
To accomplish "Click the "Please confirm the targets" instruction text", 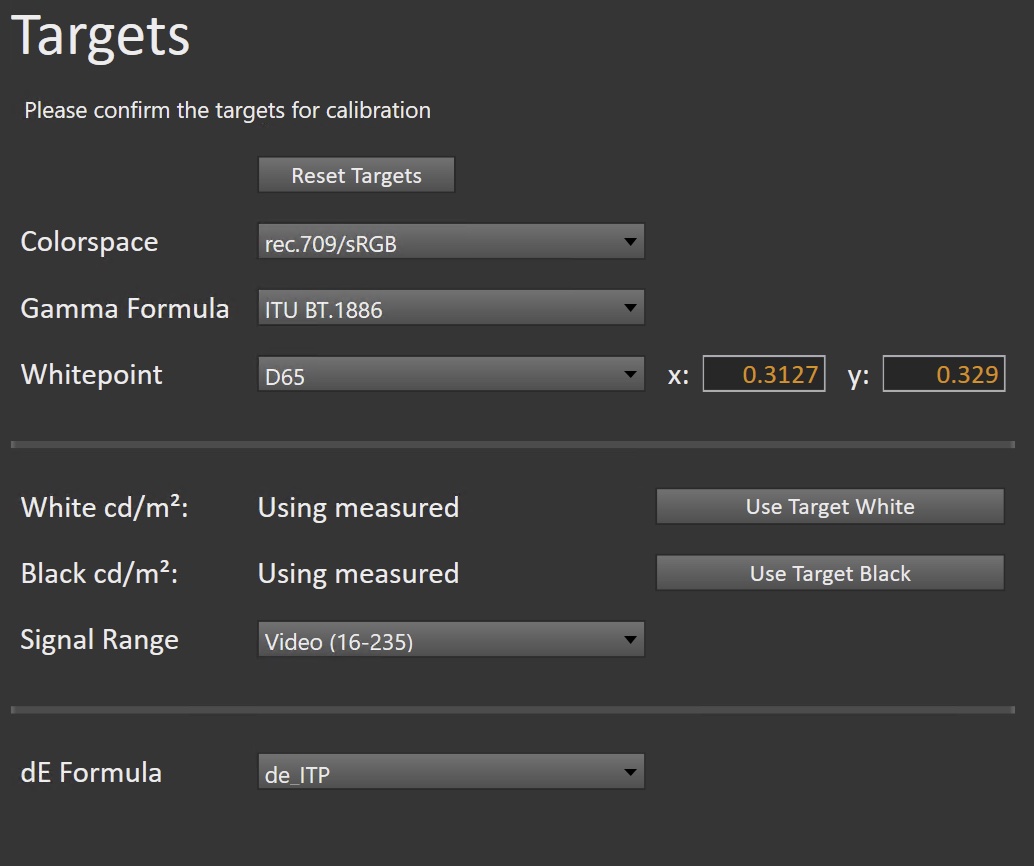I will point(227,110).
